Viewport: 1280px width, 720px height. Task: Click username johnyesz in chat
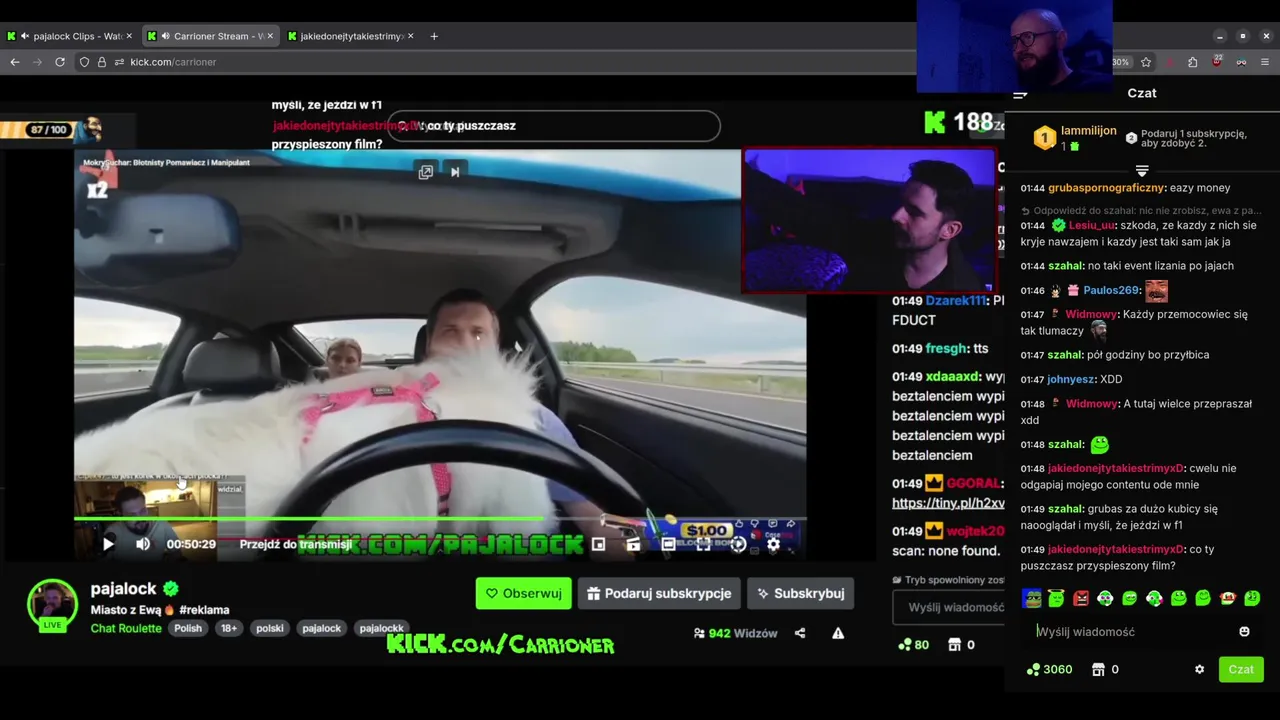tap(1072, 379)
